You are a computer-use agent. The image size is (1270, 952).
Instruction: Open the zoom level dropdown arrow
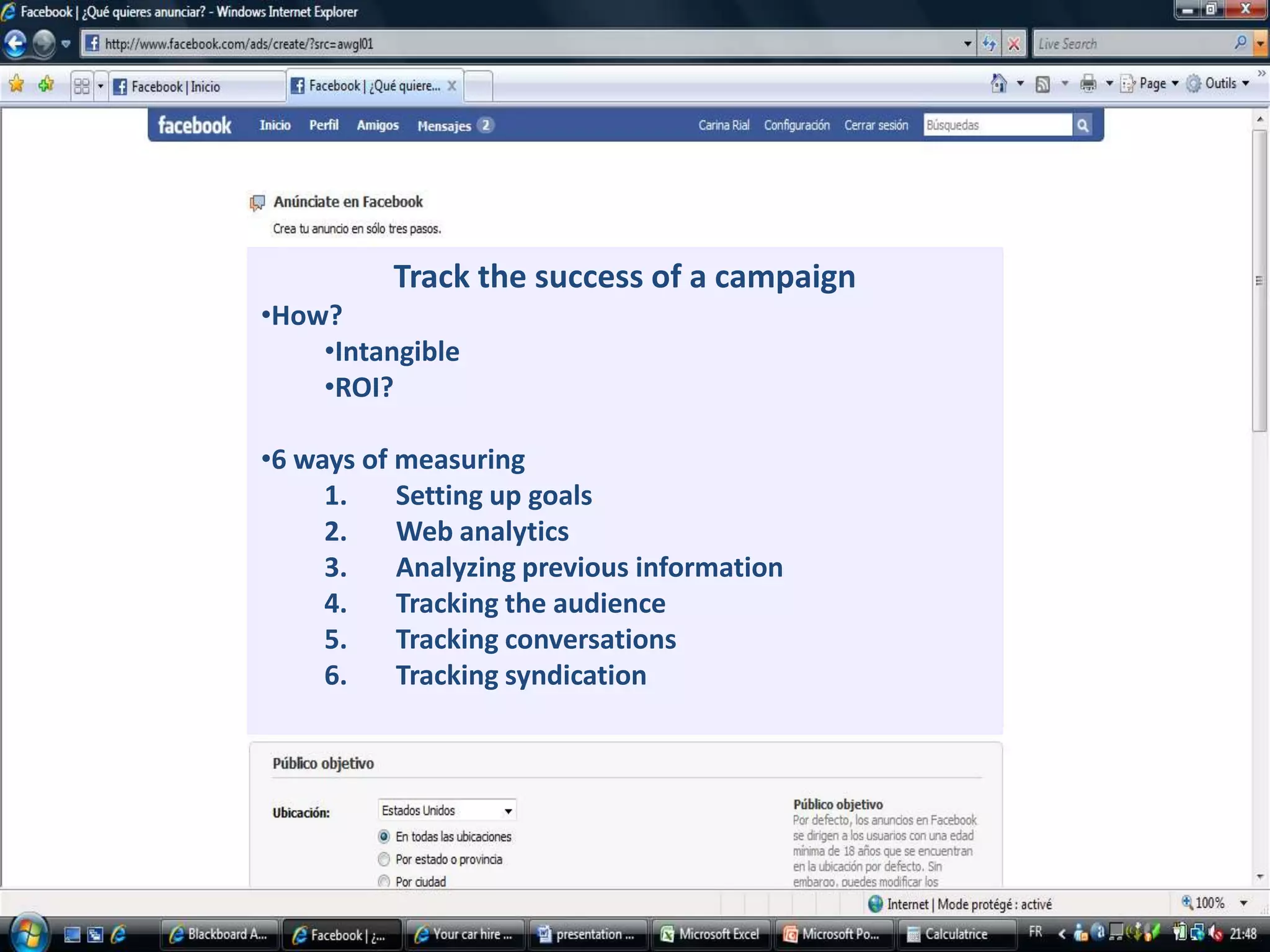tap(1244, 904)
